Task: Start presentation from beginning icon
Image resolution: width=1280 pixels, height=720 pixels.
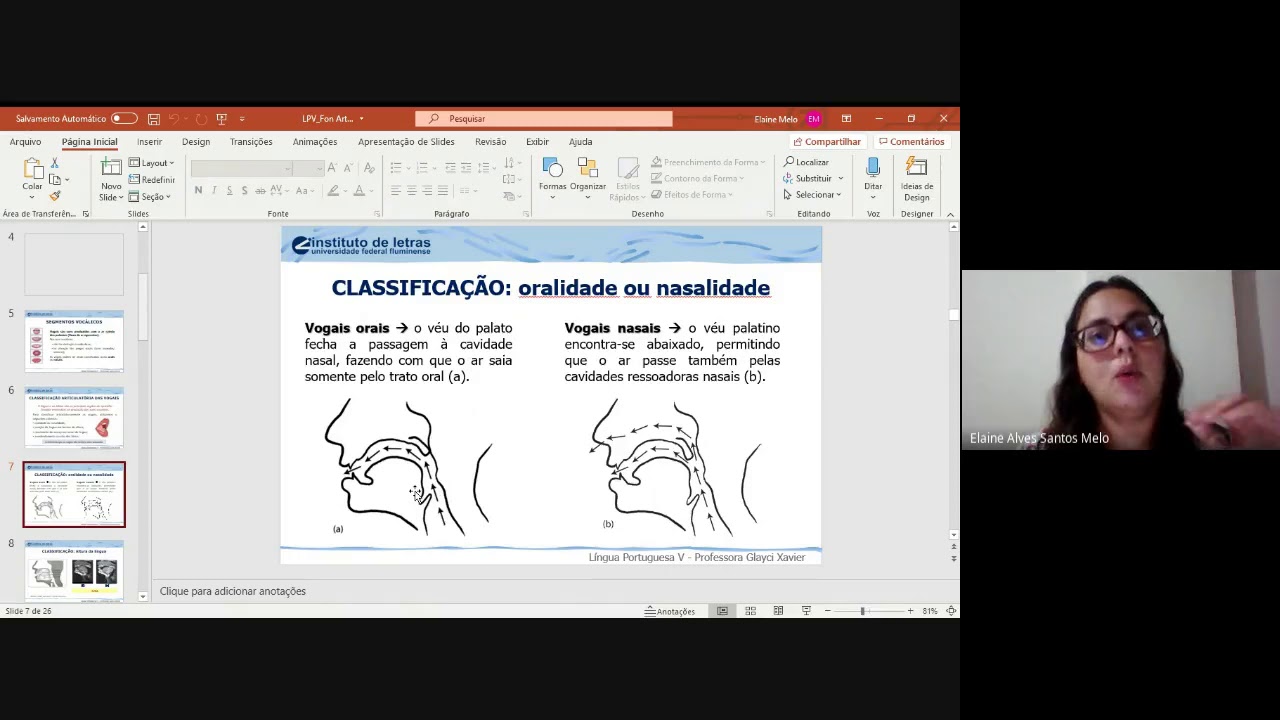Action: [222, 119]
